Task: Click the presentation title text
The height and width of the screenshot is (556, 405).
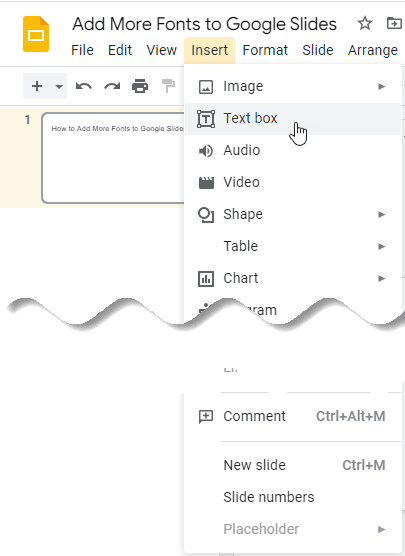Action: click(204, 24)
